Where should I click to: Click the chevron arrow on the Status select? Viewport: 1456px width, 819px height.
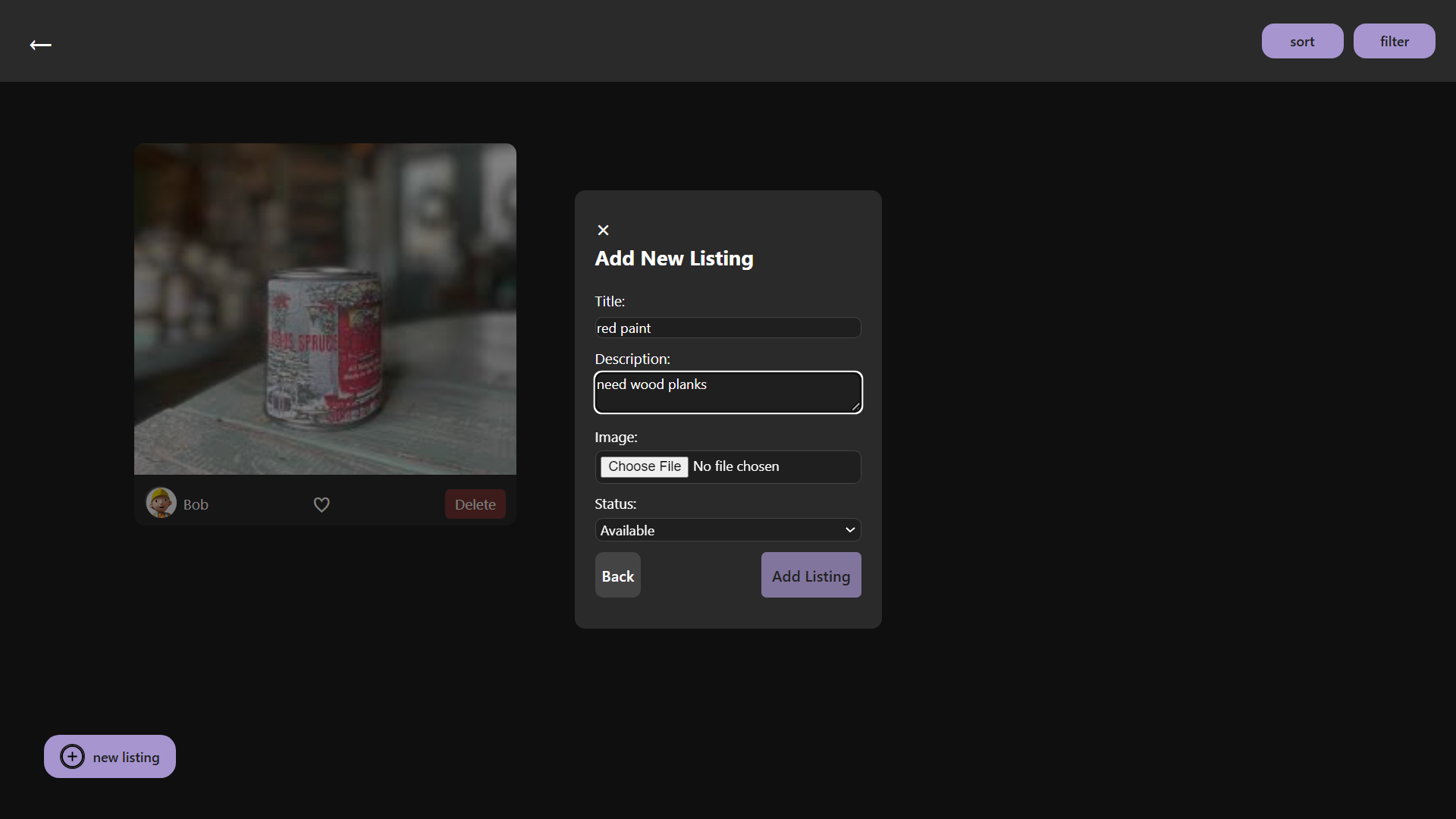(849, 530)
